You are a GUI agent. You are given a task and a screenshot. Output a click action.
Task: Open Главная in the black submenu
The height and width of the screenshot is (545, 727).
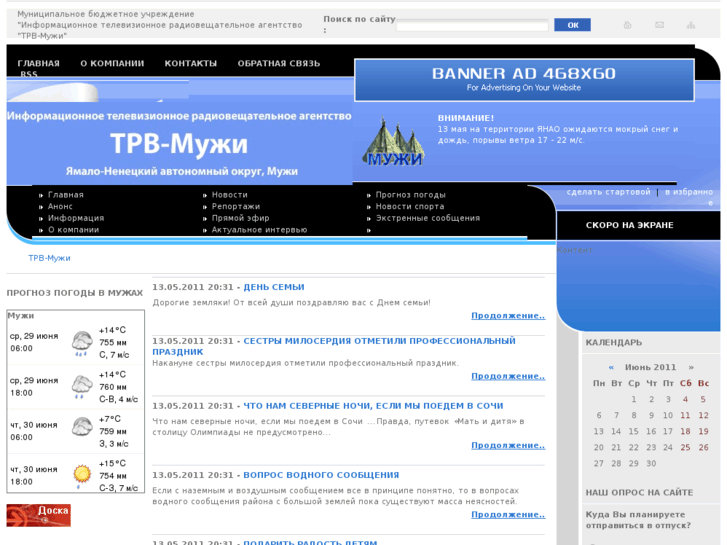66,195
